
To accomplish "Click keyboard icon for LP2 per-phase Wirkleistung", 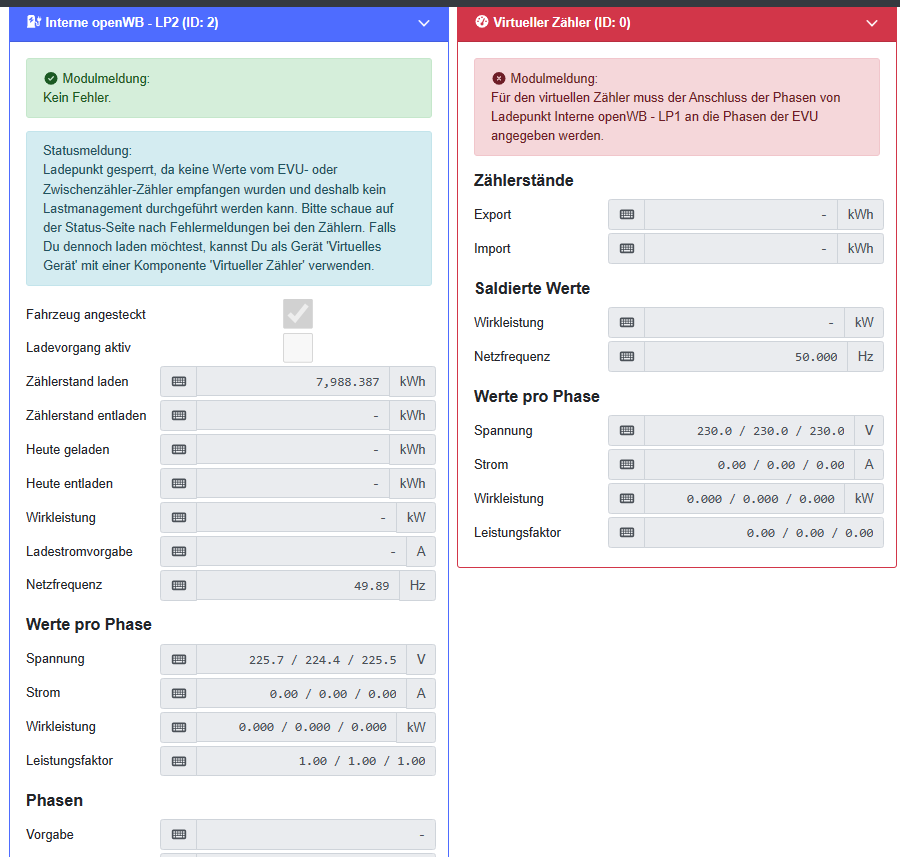I will (179, 727).
